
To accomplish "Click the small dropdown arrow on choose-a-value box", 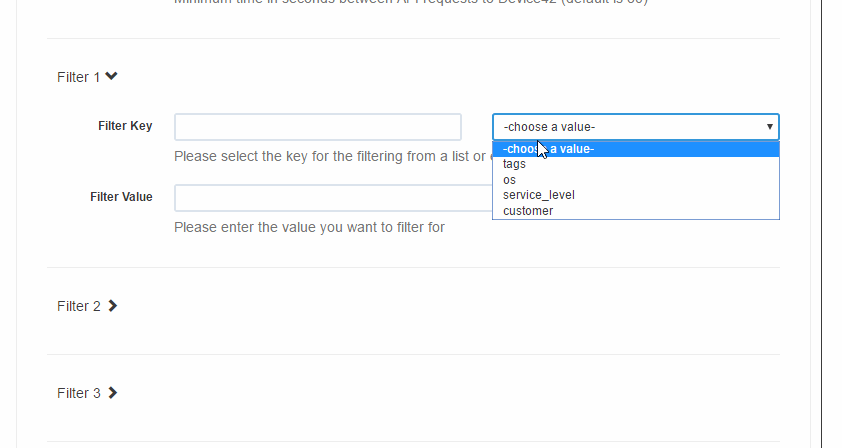I will pyautogui.click(x=770, y=127).
